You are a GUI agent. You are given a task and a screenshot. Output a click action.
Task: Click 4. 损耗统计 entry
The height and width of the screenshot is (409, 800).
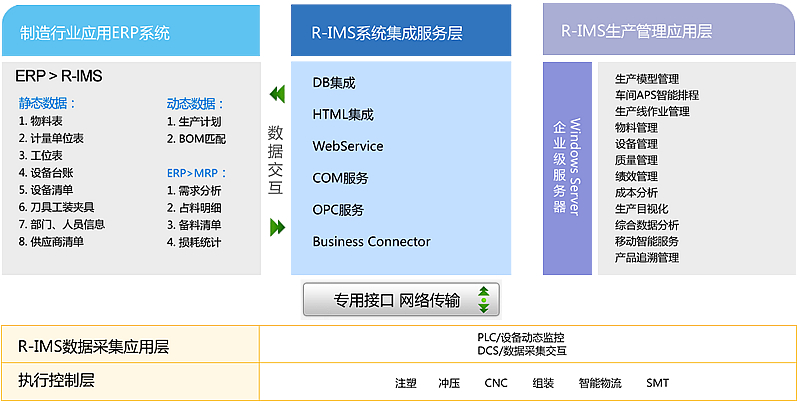point(194,242)
